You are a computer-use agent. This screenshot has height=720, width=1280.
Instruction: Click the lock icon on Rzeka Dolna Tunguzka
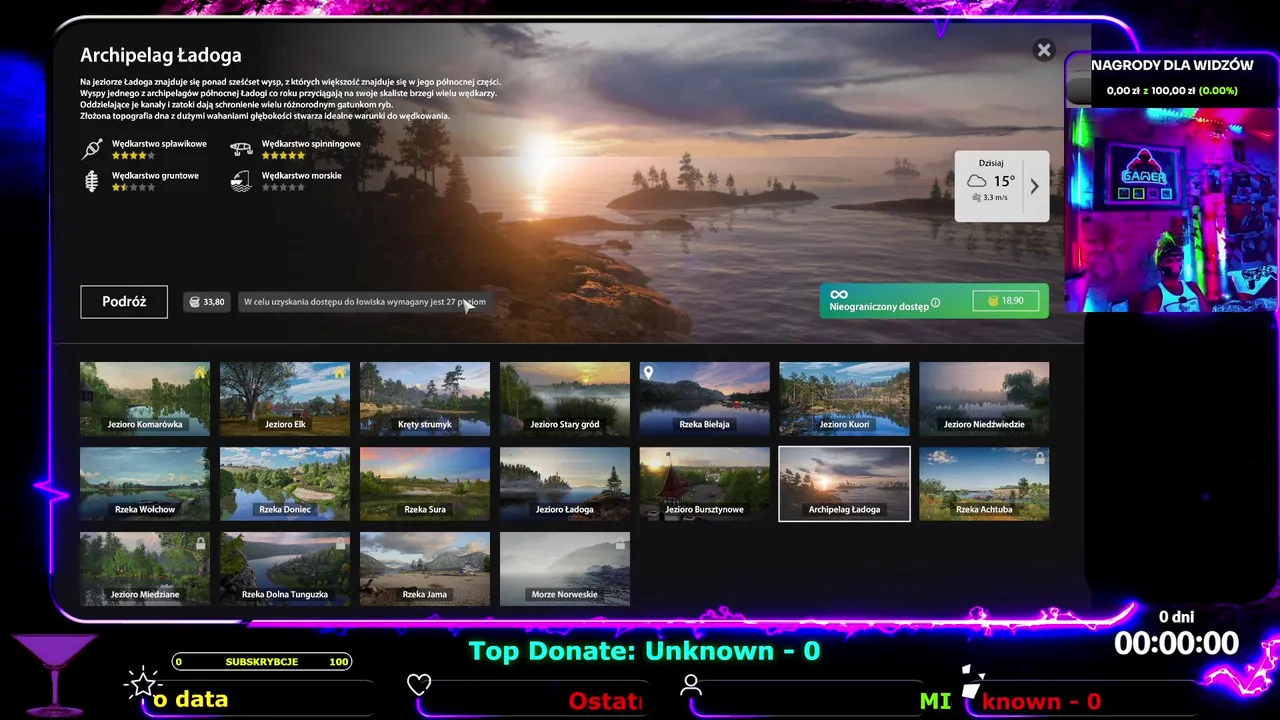tap(340, 543)
